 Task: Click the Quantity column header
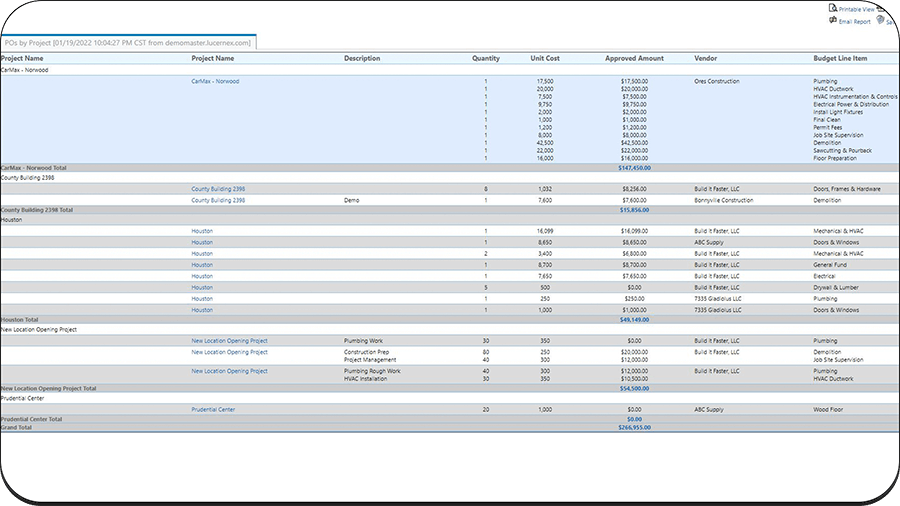(x=486, y=59)
